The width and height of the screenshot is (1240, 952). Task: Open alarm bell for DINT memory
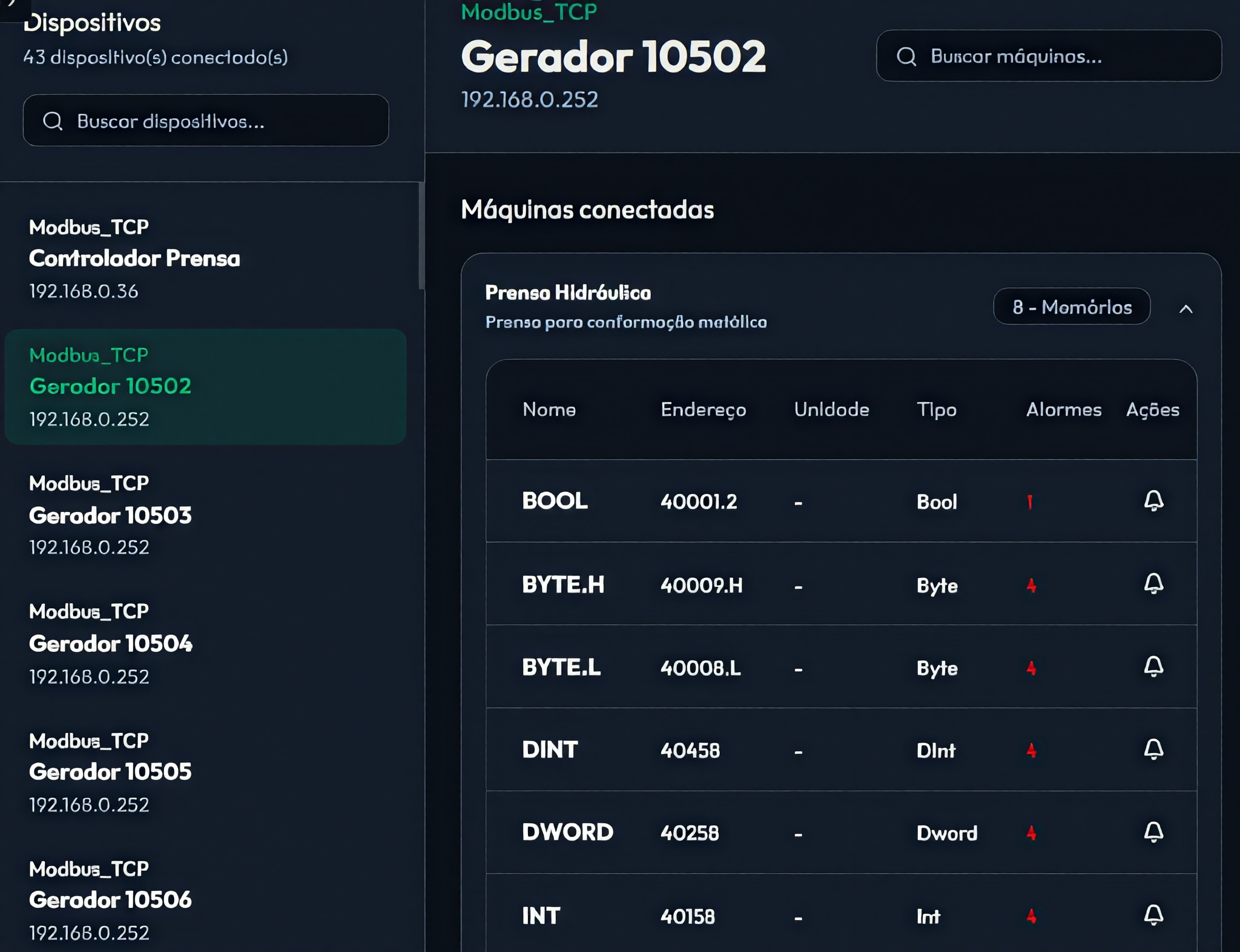coord(1153,749)
